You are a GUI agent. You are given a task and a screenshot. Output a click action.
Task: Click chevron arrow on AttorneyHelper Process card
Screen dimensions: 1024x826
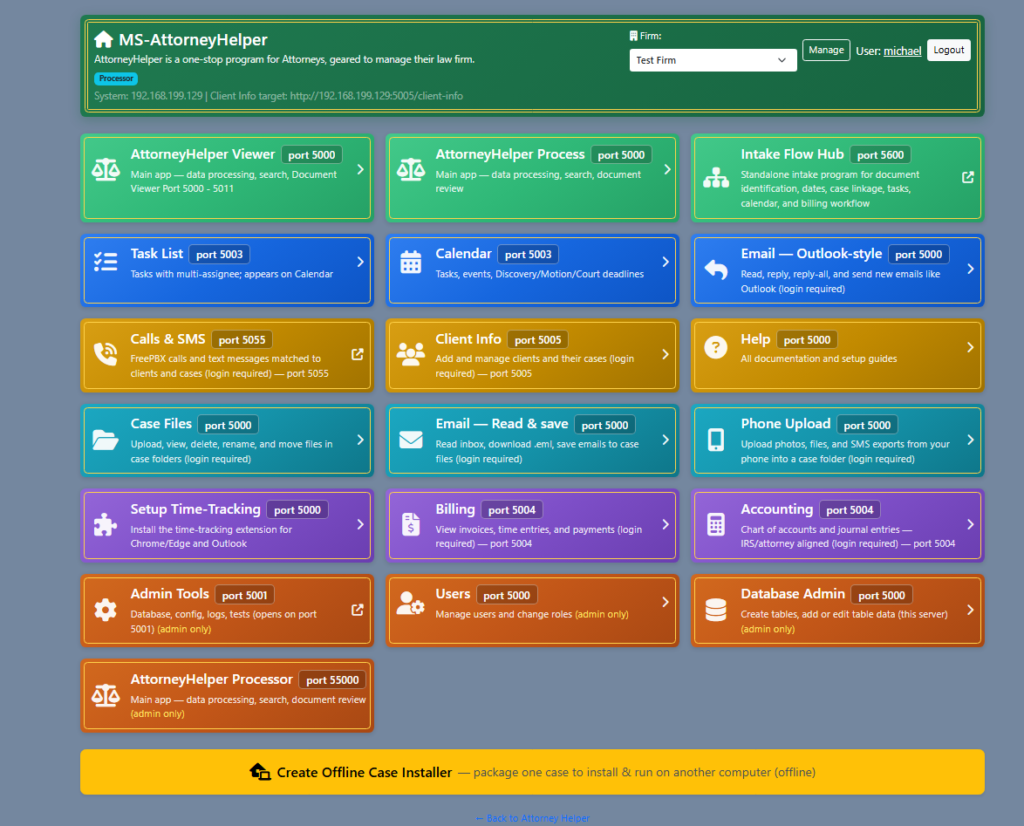coord(667,169)
